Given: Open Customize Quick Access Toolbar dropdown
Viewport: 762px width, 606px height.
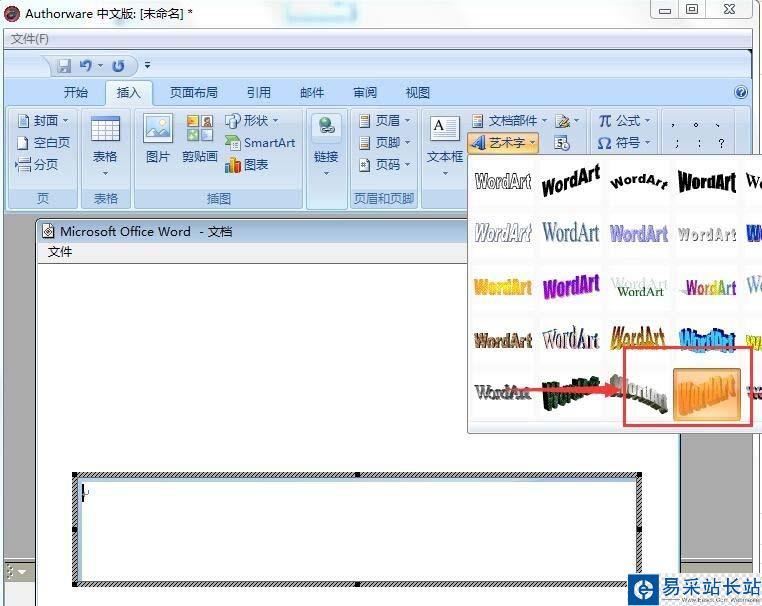Looking at the screenshot, I should [x=147, y=65].
